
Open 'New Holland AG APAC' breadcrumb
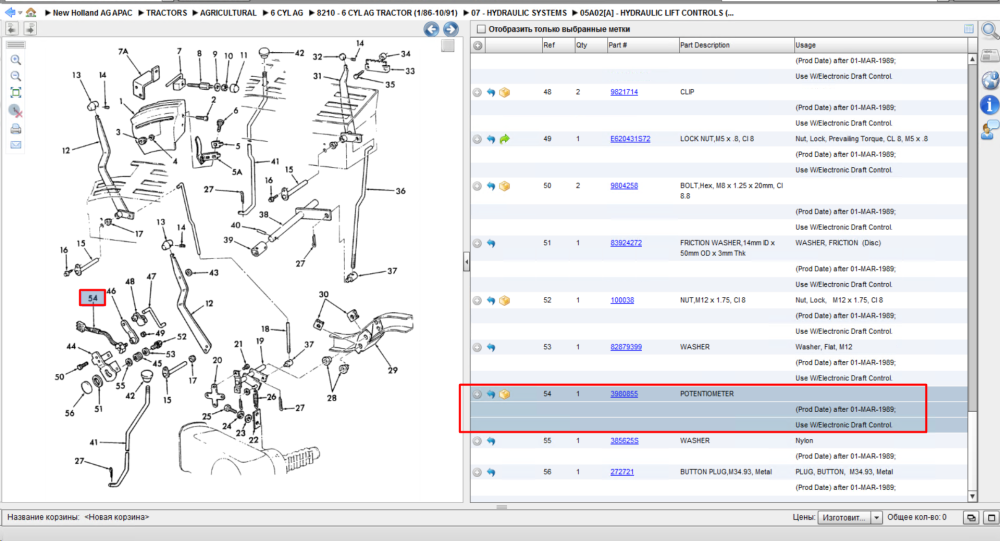pyautogui.click(x=92, y=13)
